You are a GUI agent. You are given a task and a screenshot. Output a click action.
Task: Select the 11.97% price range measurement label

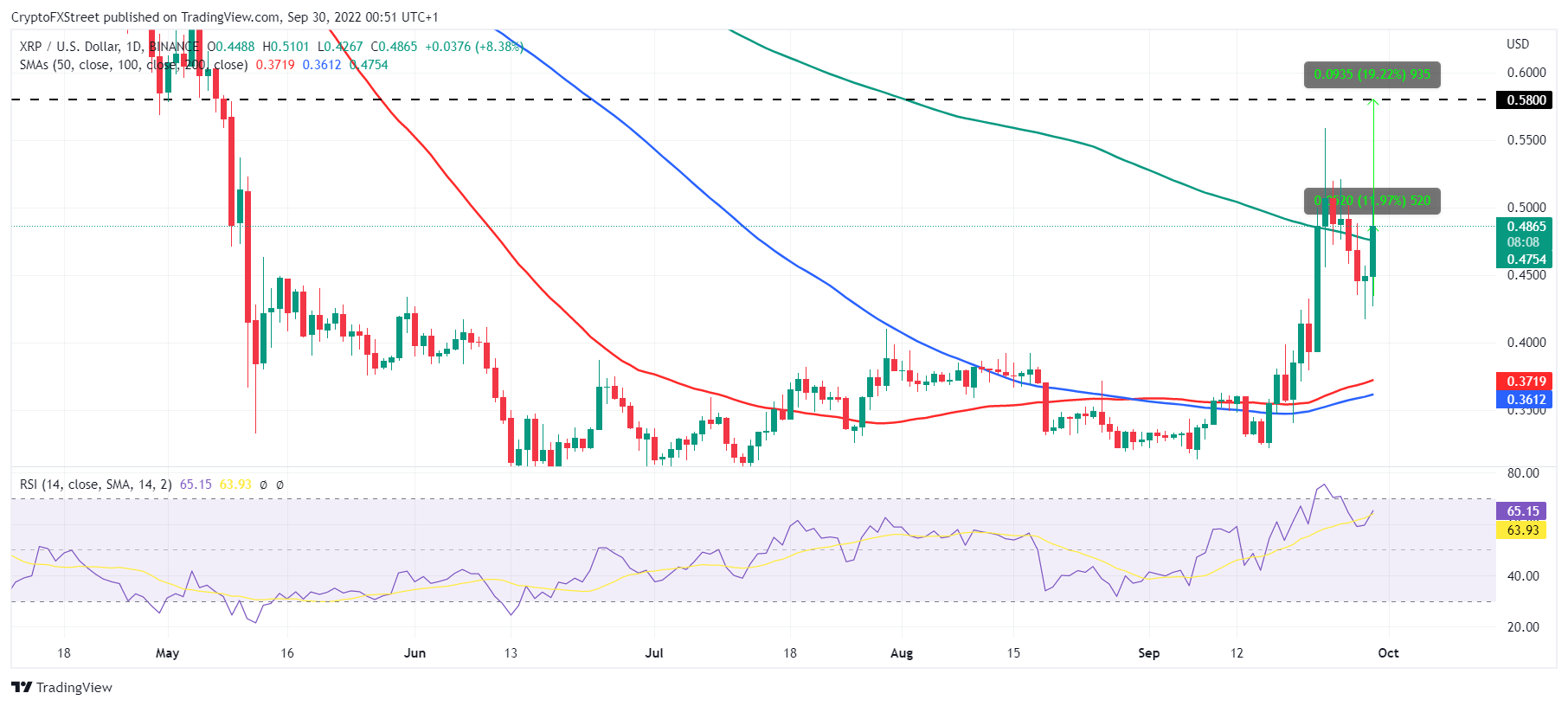pos(1372,201)
